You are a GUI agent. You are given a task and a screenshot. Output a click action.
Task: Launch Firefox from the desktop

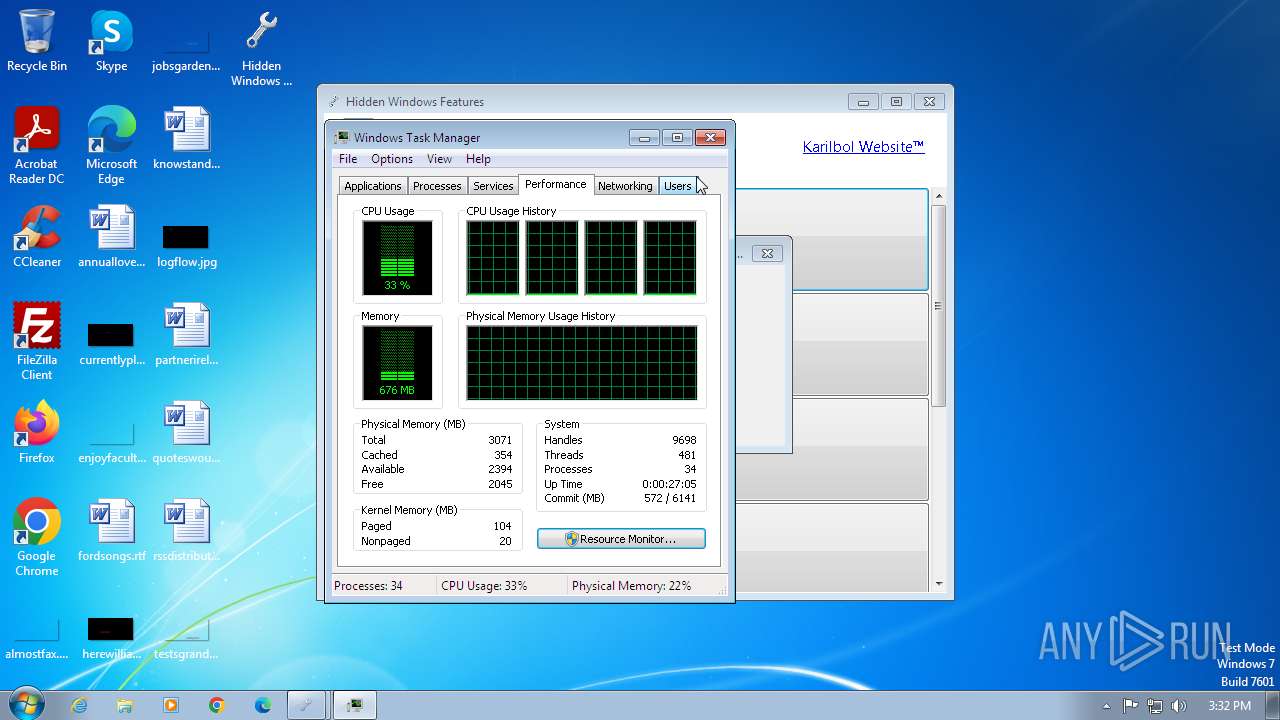click(x=37, y=433)
